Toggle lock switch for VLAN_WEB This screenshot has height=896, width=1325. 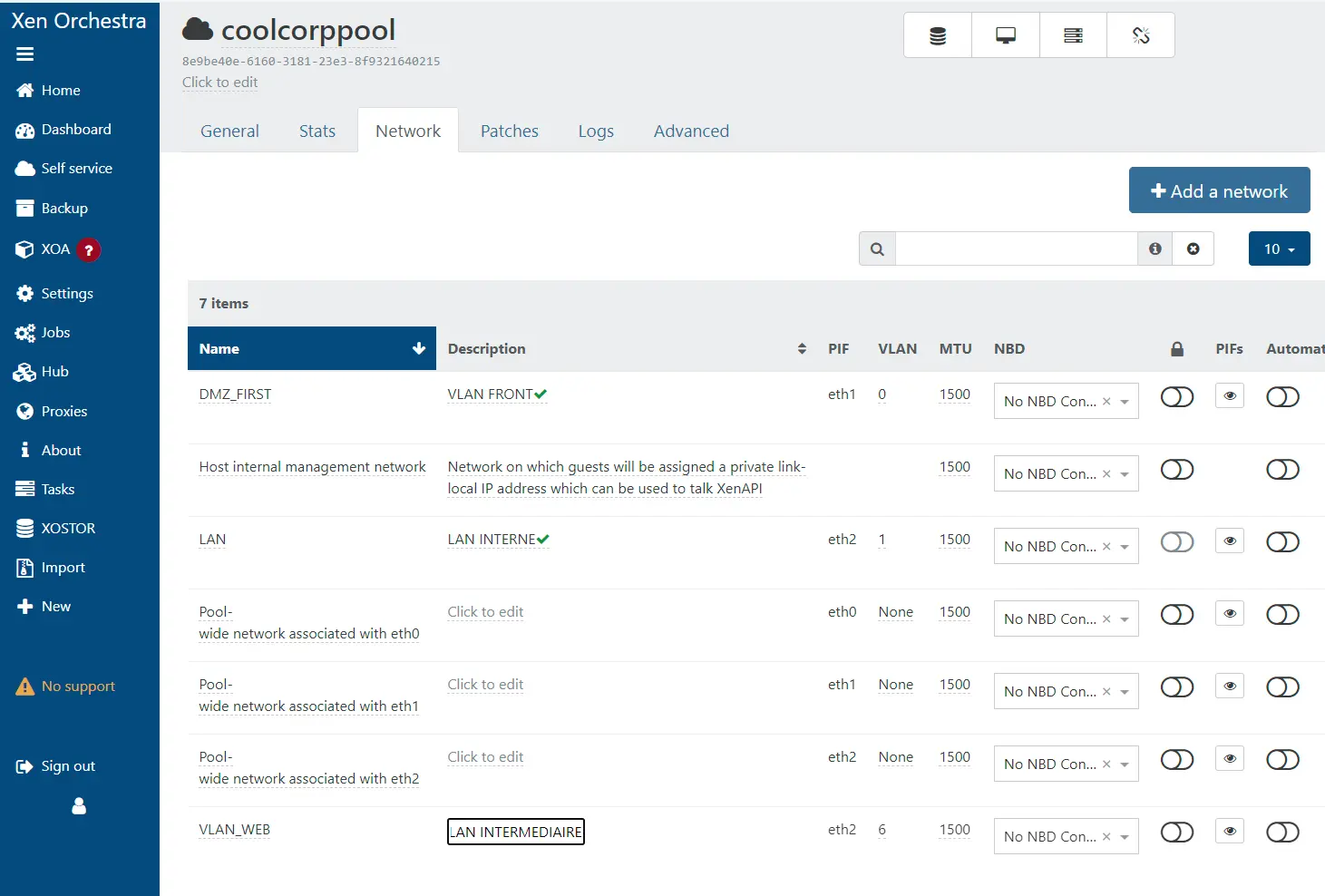click(1177, 833)
